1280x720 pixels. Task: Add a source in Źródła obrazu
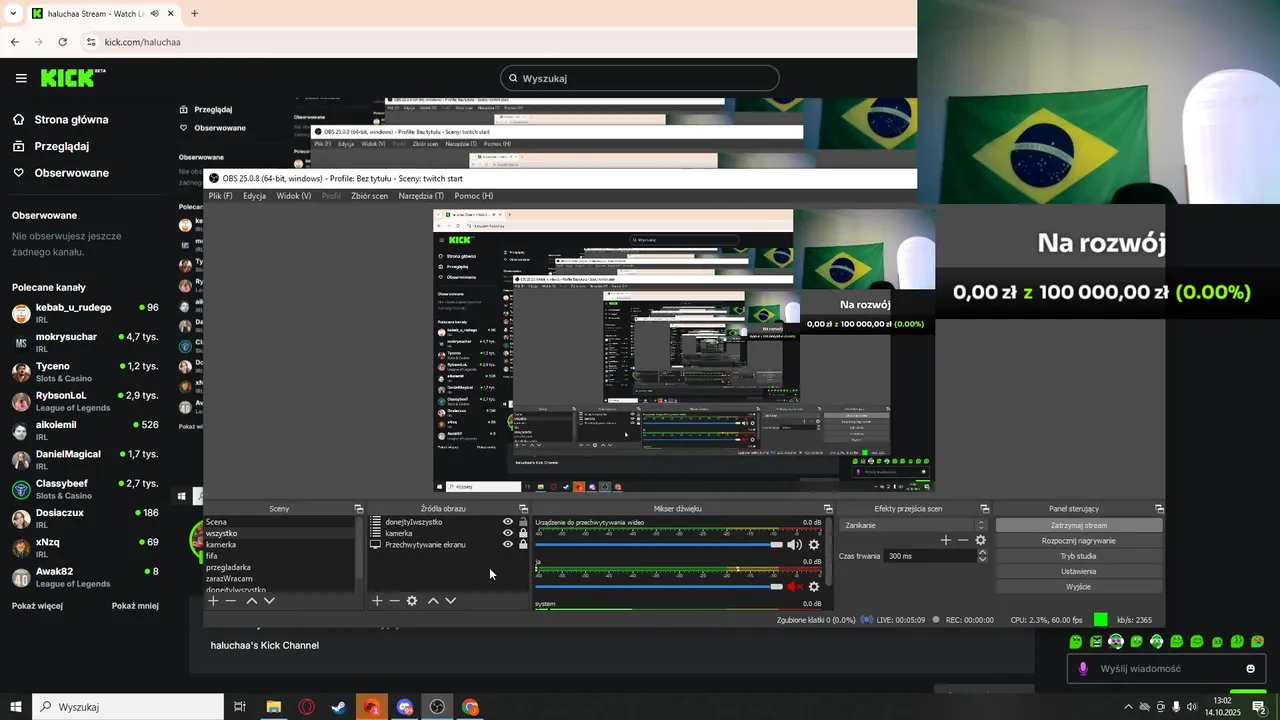tap(377, 601)
